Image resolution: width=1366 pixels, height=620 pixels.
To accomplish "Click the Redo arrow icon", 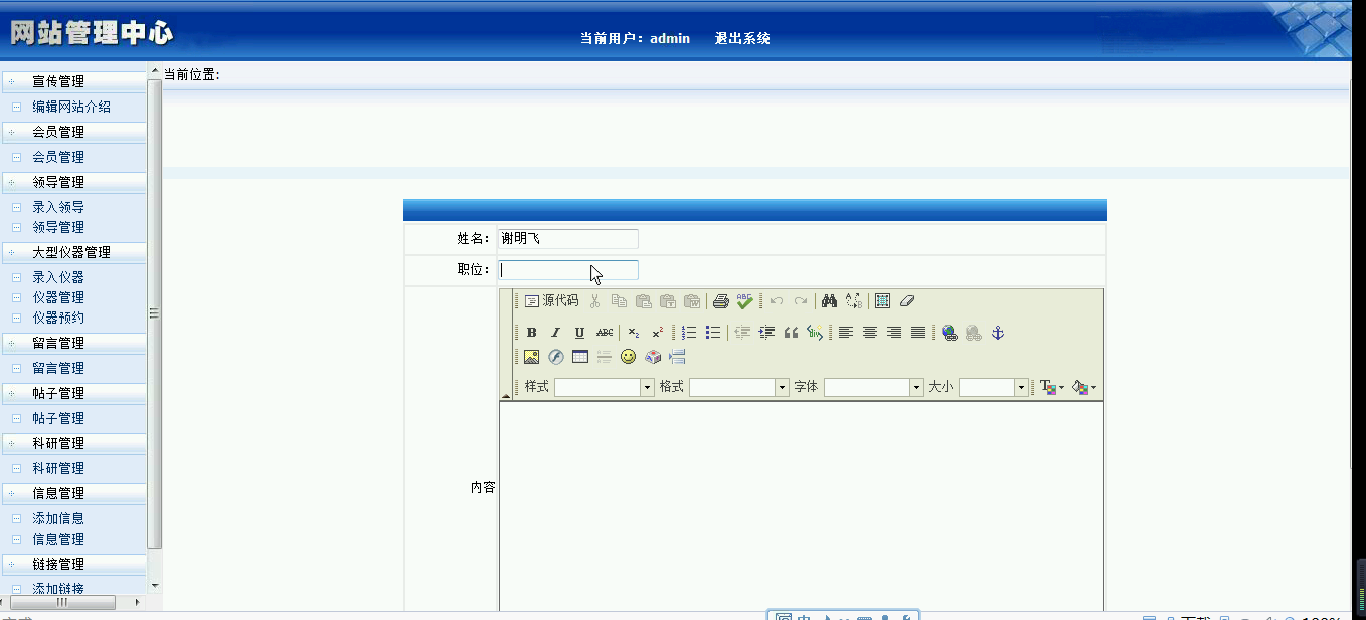I will pyautogui.click(x=801, y=300).
